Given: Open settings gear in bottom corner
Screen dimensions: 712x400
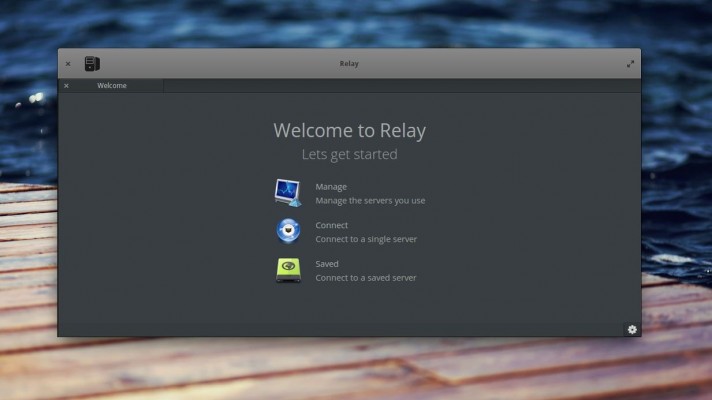Looking at the screenshot, I should coord(632,329).
